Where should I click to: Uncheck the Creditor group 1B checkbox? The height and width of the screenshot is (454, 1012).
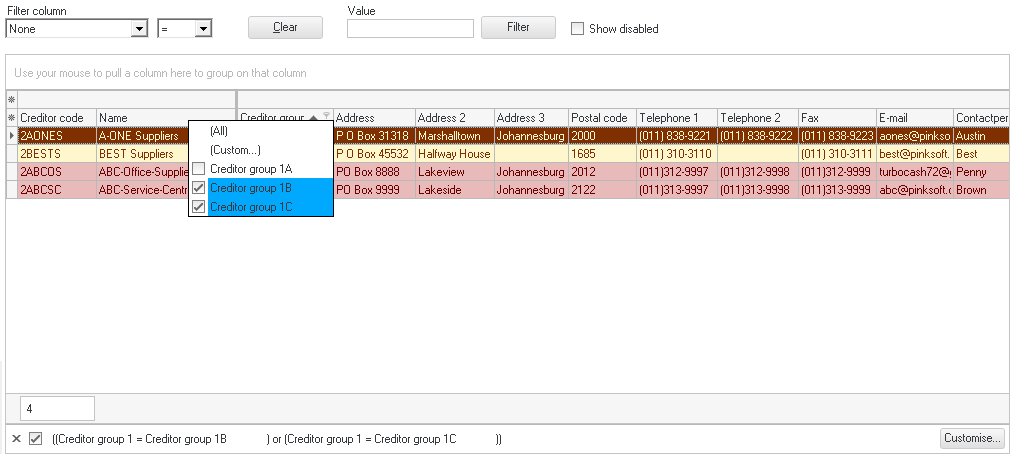pos(199,188)
